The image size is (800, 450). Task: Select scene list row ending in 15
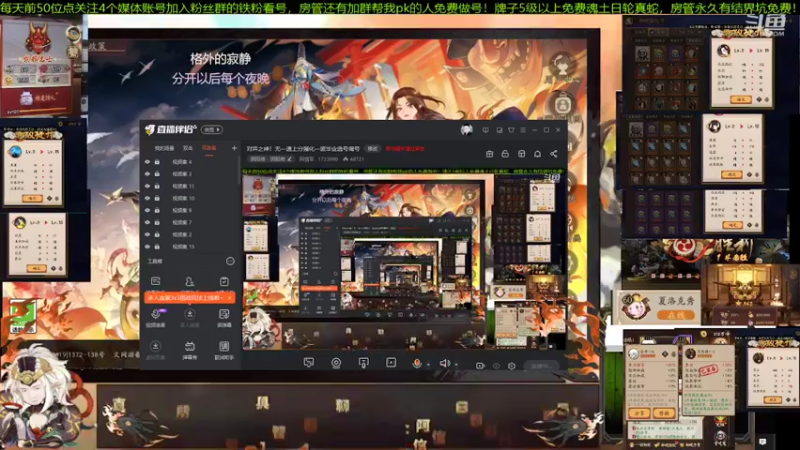click(x=189, y=246)
